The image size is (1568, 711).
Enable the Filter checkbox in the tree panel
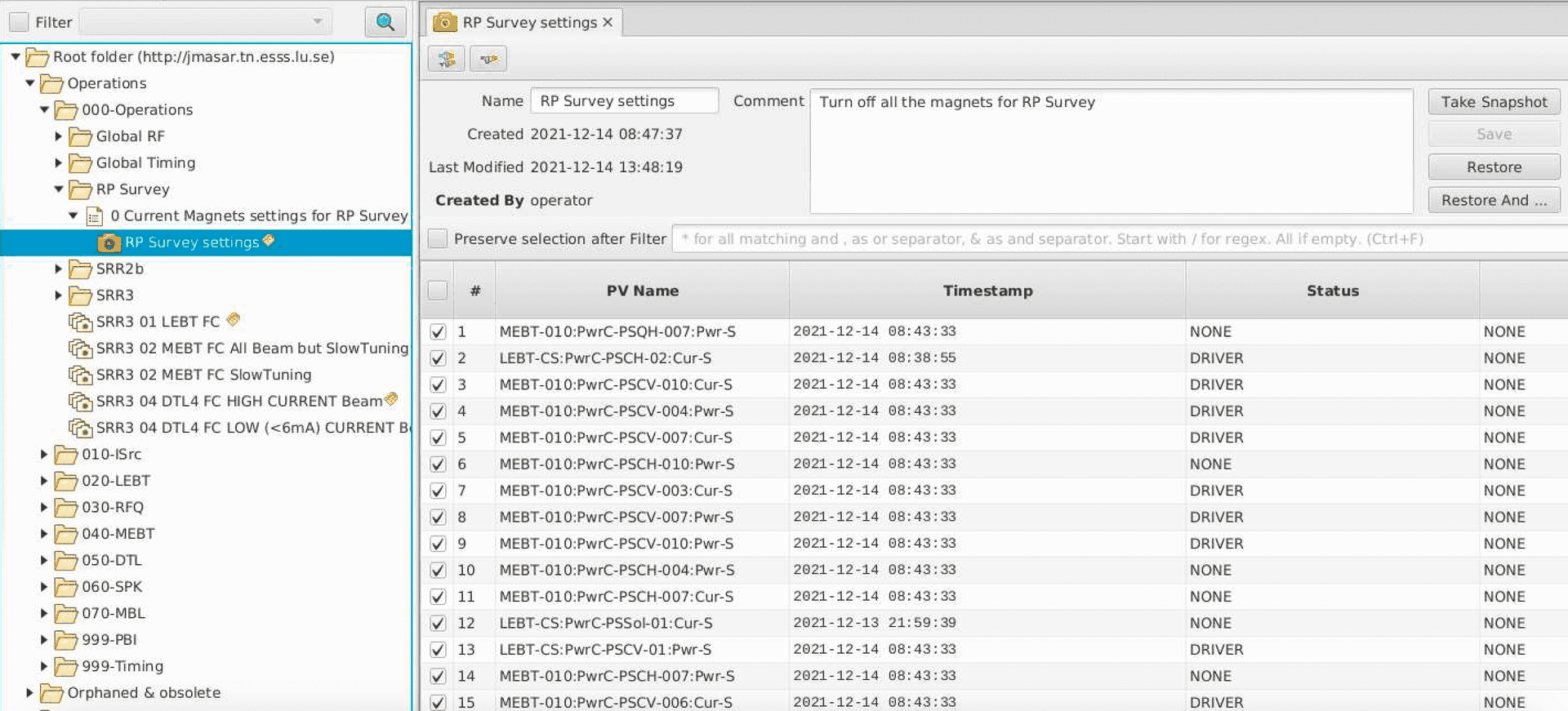point(18,22)
